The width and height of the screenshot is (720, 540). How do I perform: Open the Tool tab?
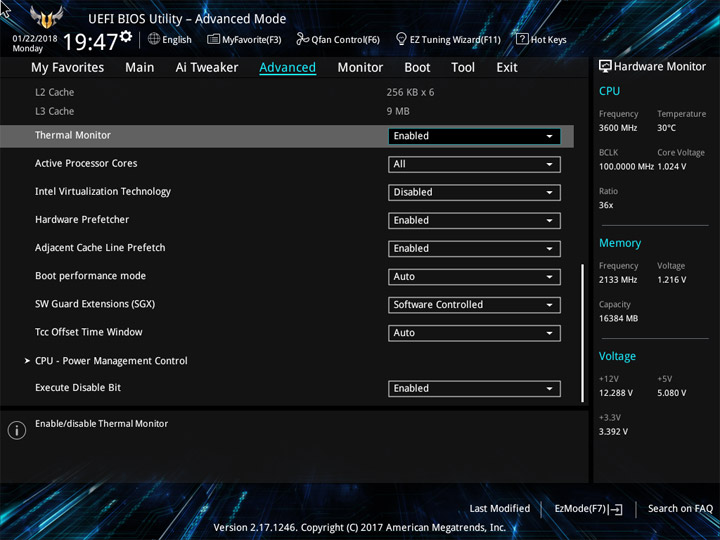463,68
